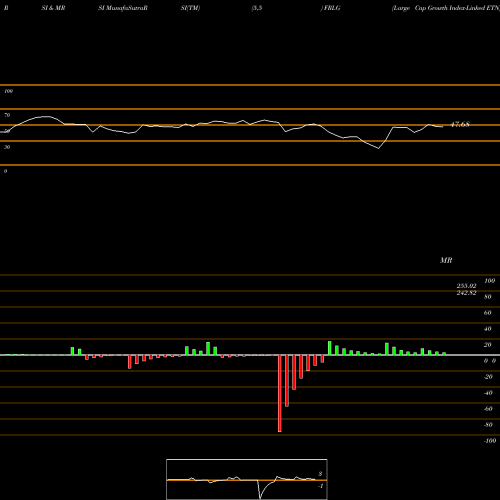Click the -40 label on MR axis
Viewport: 500px width, 500px height.
pyautogui.click(x=488, y=393)
